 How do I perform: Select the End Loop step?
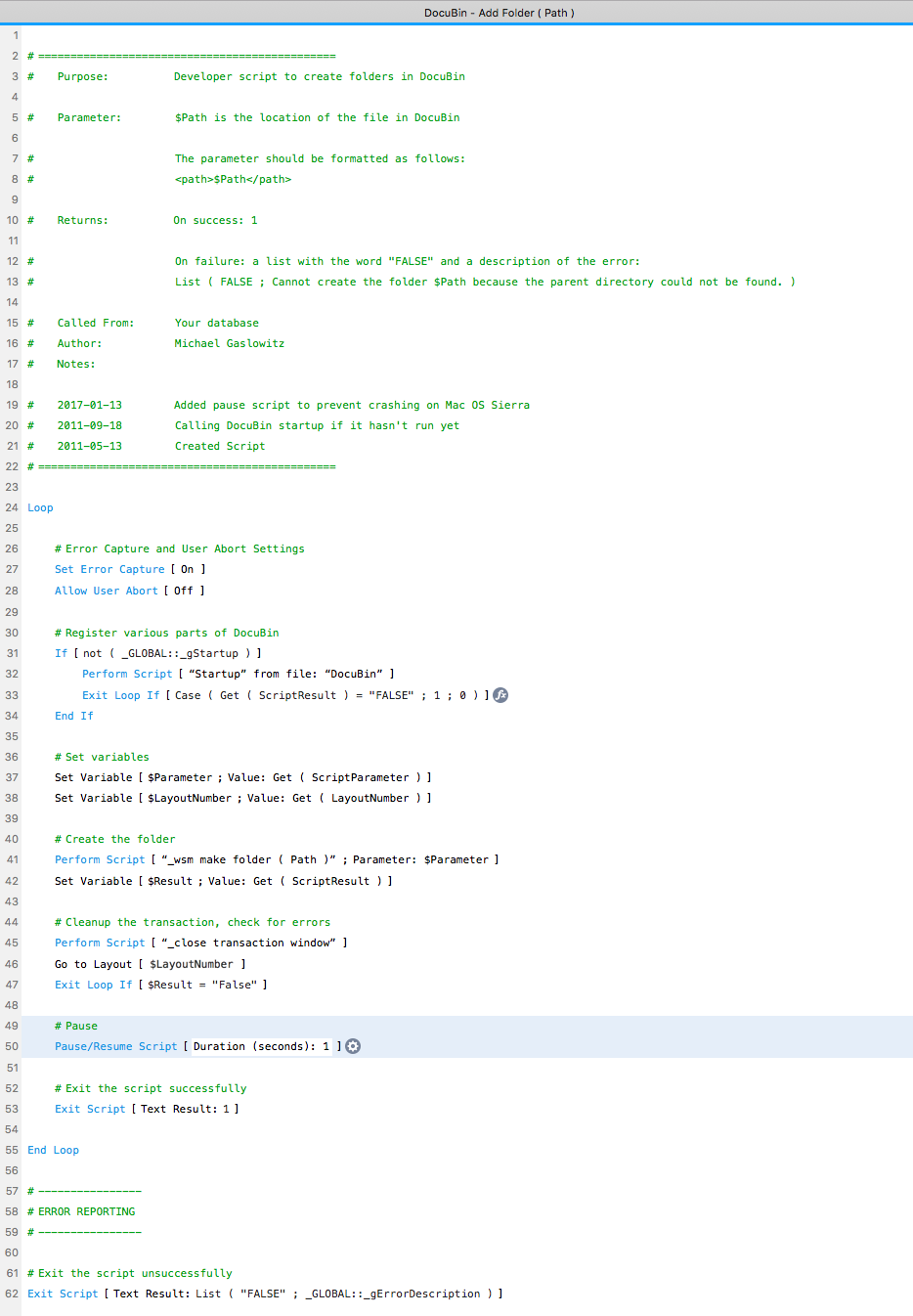click(53, 1150)
